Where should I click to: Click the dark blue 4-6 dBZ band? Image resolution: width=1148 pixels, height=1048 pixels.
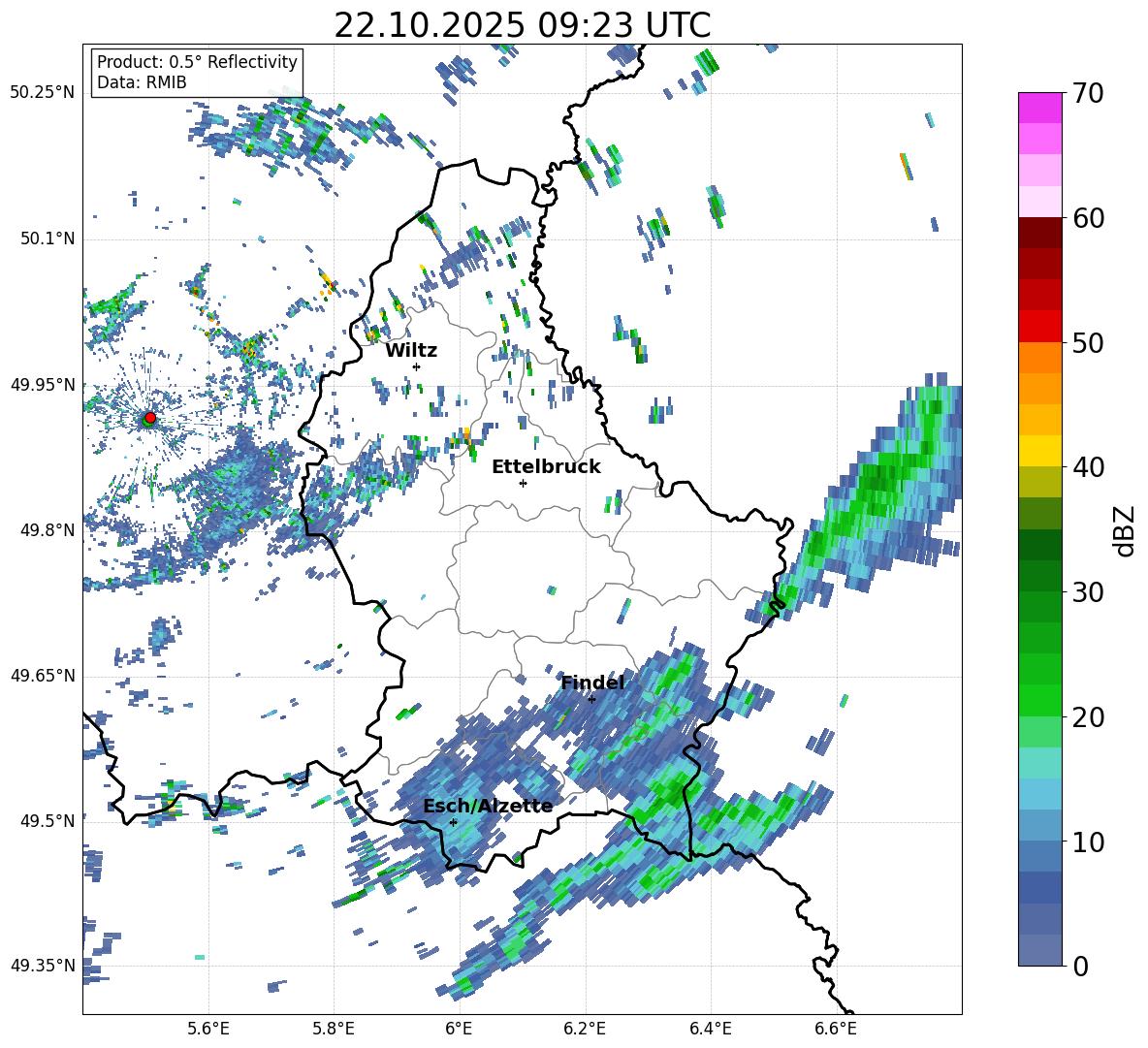[1039, 888]
